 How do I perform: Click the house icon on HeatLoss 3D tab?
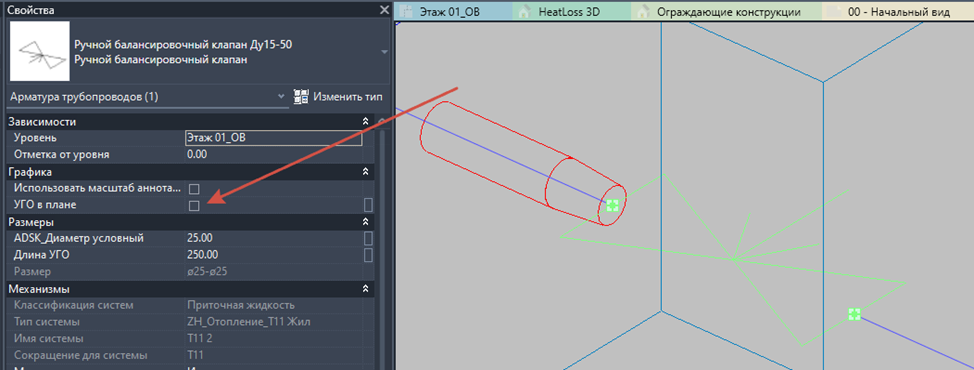[x=524, y=11]
